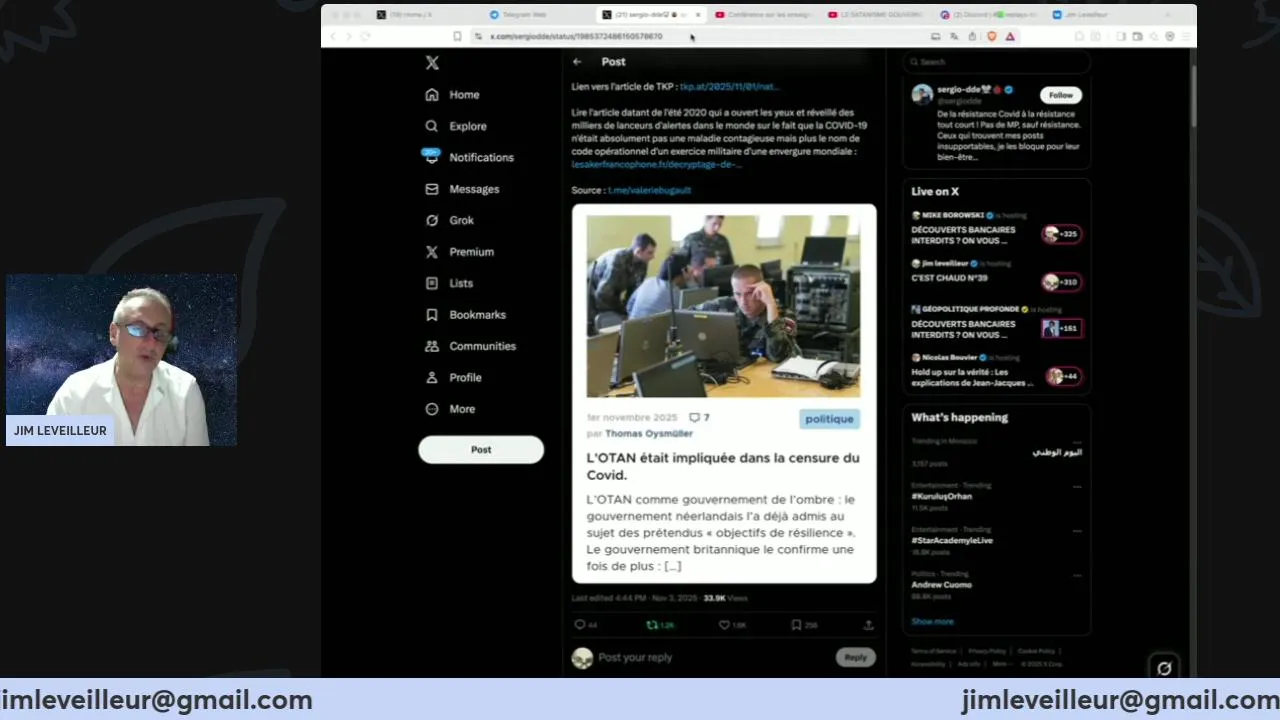The height and width of the screenshot is (720, 1280).
Task: Open Grok floating button at bottom right
Action: [x=1164, y=668]
